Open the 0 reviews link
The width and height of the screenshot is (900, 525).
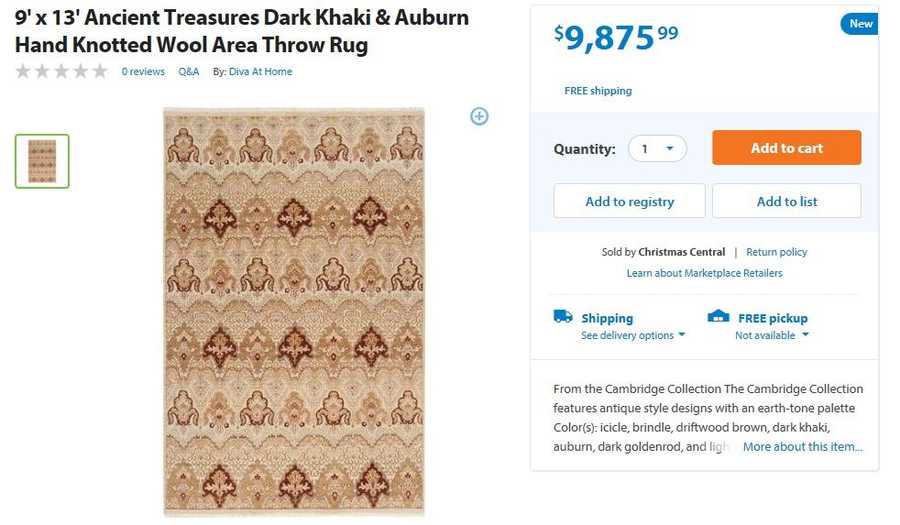(x=143, y=72)
